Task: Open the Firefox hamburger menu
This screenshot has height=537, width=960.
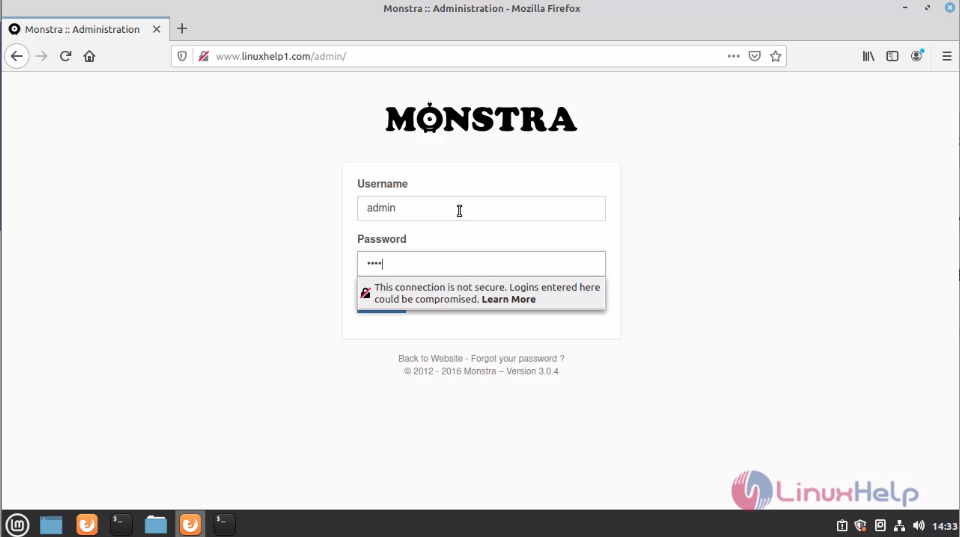Action: [x=947, y=56]
